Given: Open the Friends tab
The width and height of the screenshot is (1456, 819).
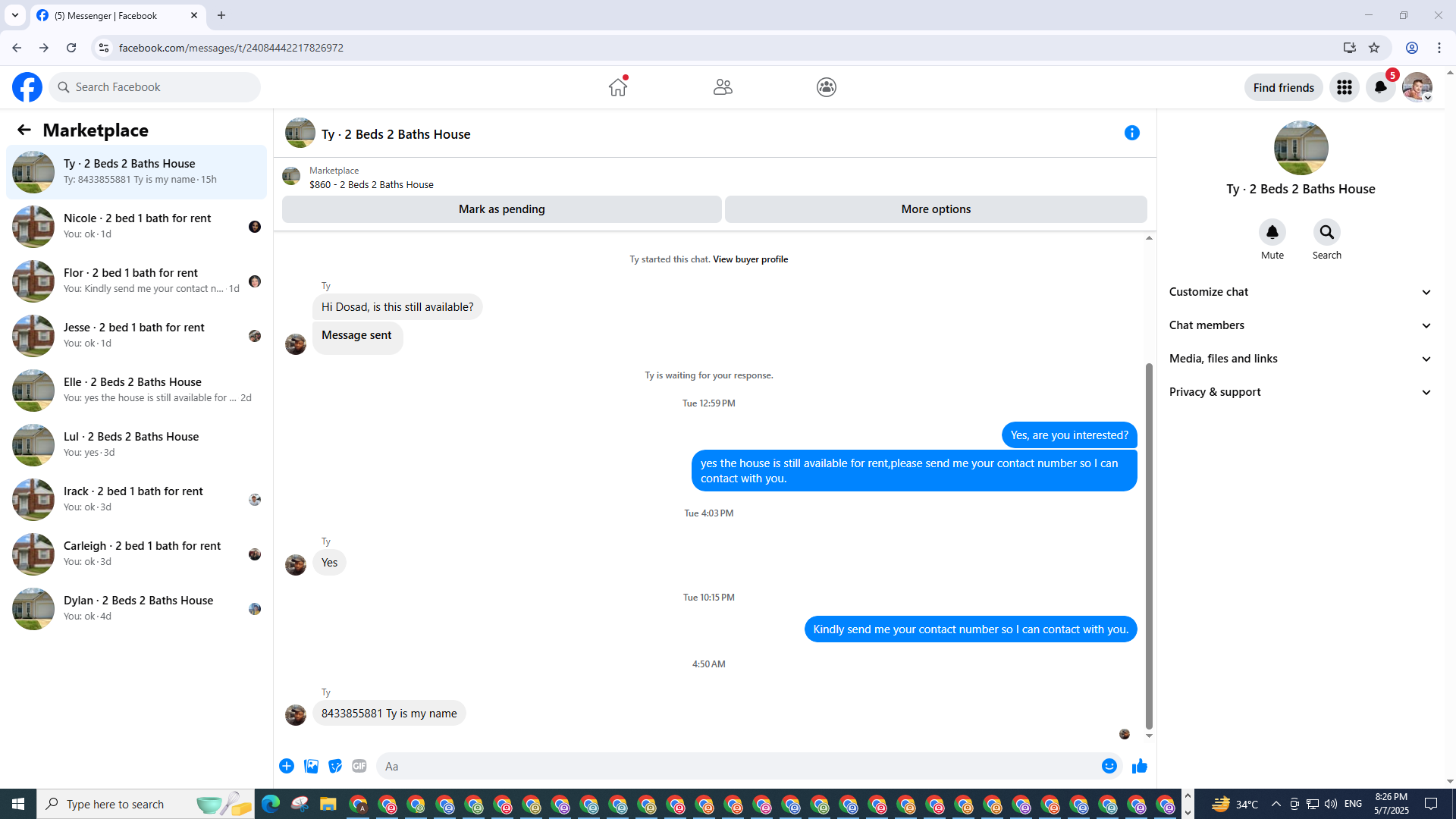Looking at the screenshot, I should click(x=722, y=87).
